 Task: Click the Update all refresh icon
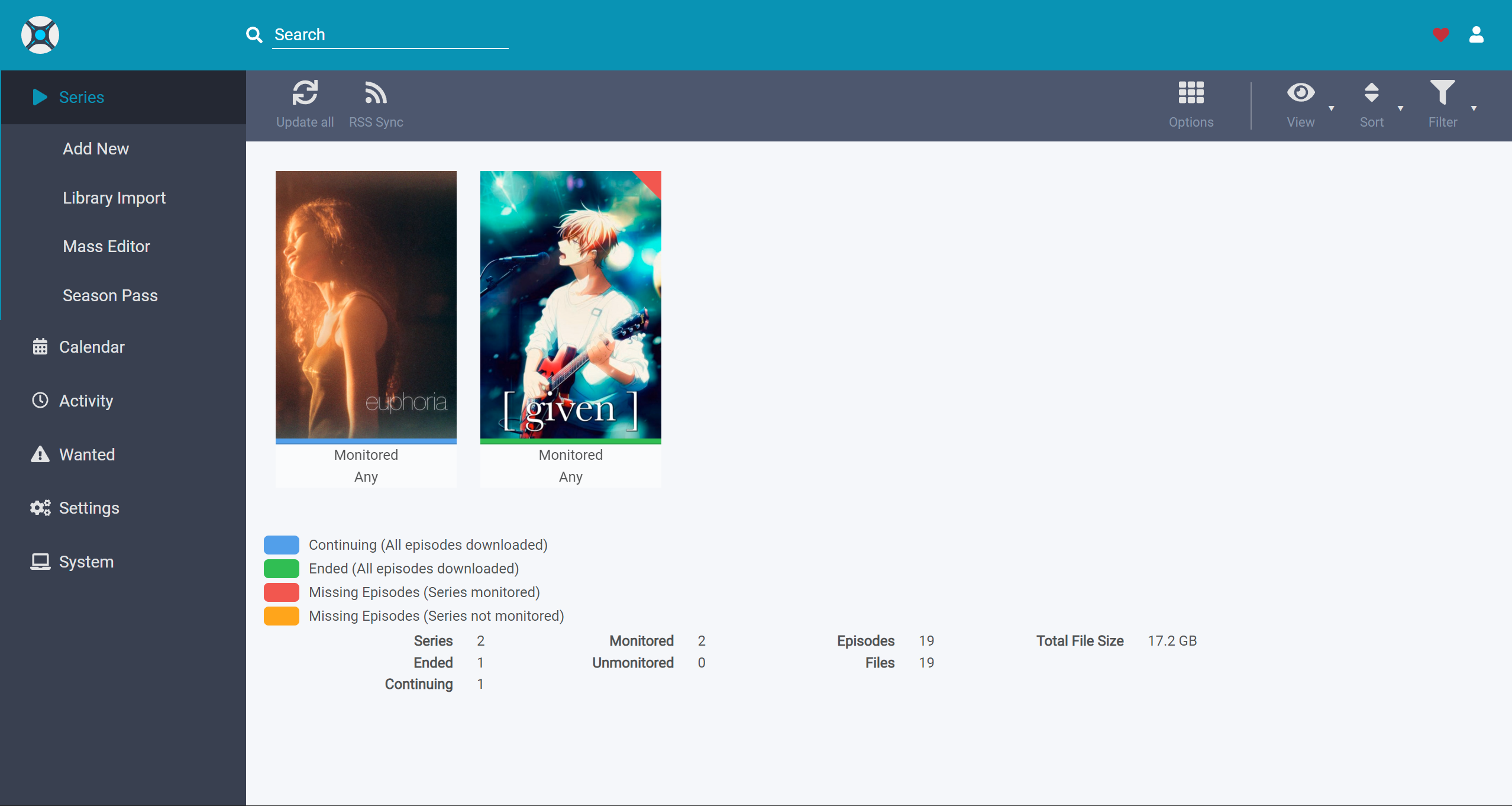[x=305, y=93]
